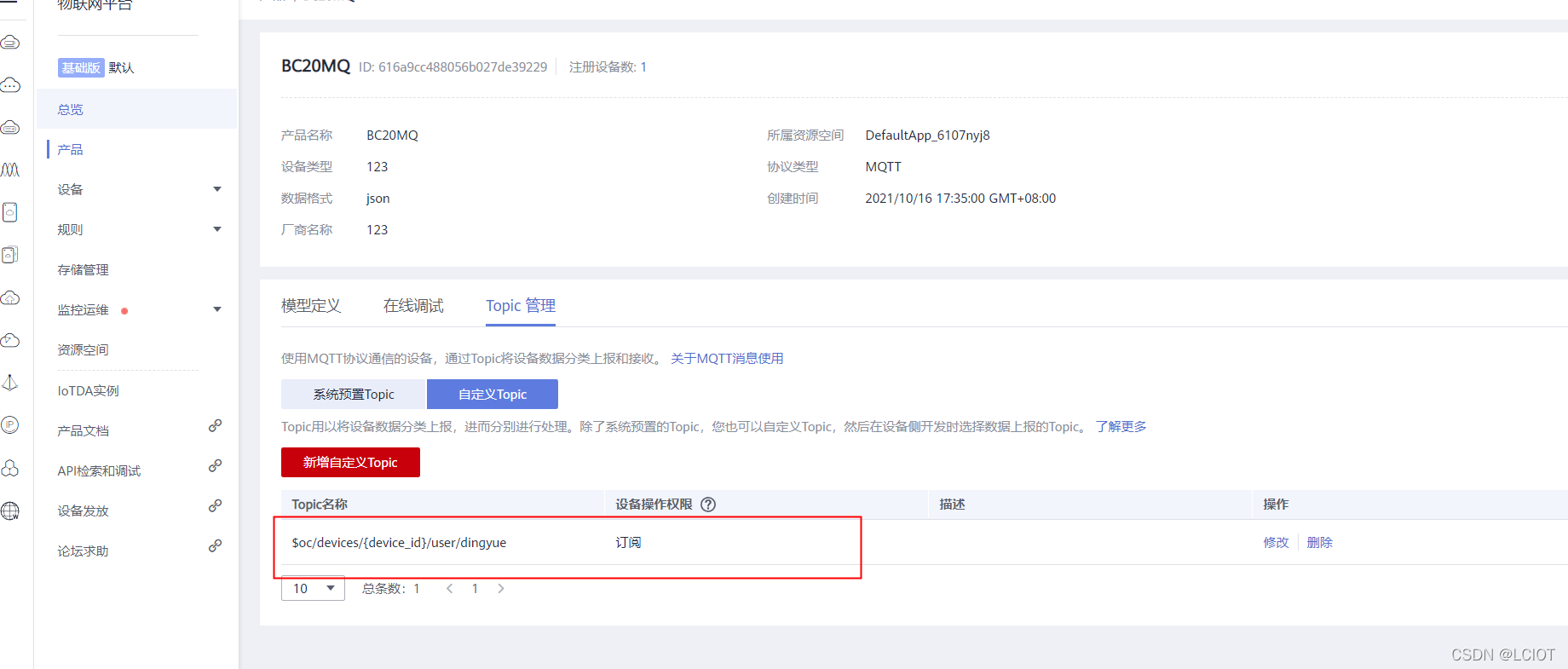
Task: Click link icon beside 设备发放
Action: point(216,505)
